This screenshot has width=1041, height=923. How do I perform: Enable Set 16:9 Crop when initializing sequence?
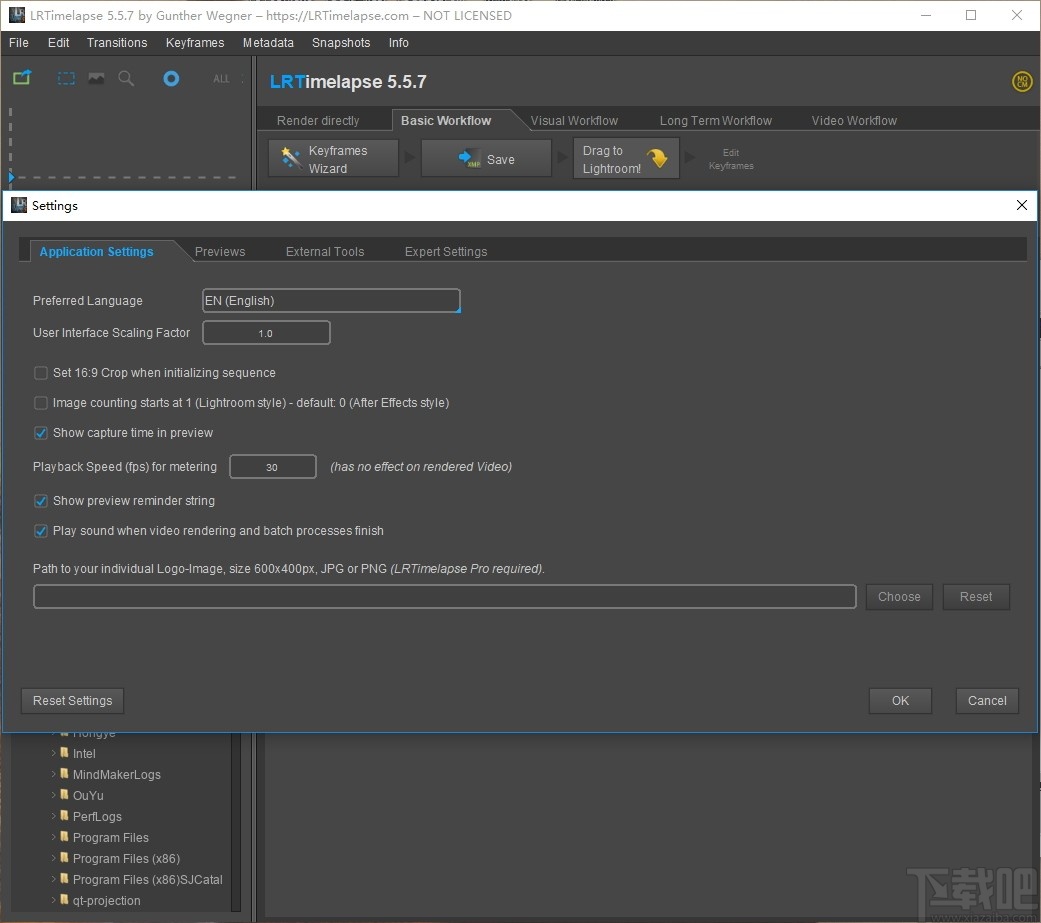point(40,373)
